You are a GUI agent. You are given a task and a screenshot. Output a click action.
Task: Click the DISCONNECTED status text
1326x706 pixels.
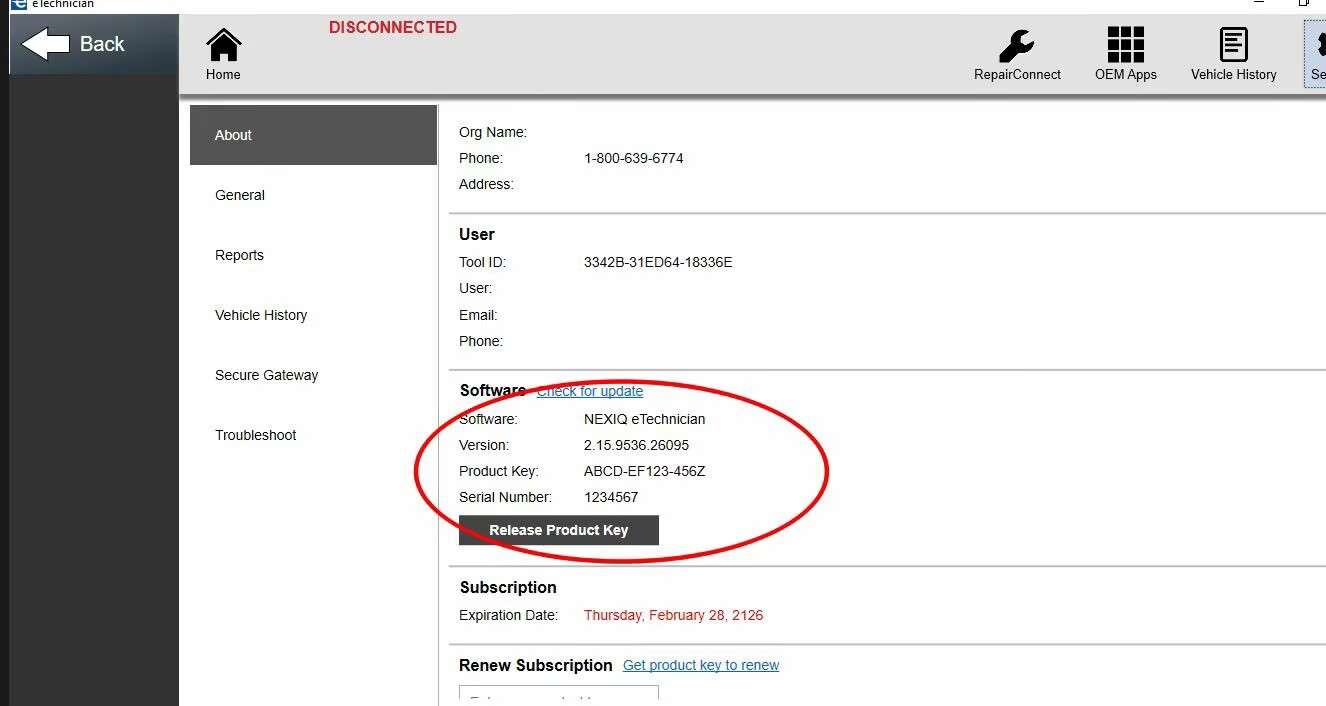(393, 28)
